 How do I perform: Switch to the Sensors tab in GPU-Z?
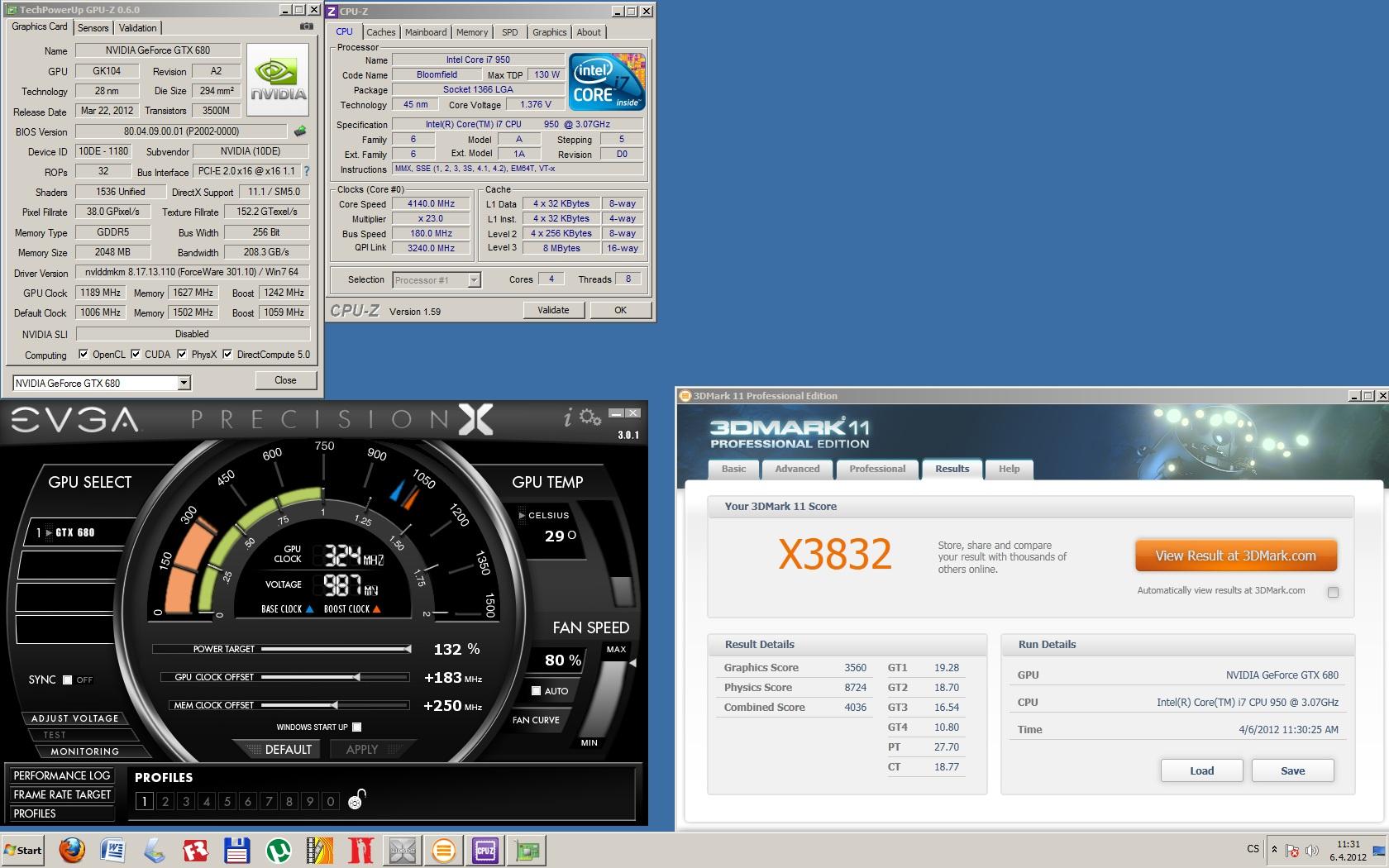click(x=93, y=28)
